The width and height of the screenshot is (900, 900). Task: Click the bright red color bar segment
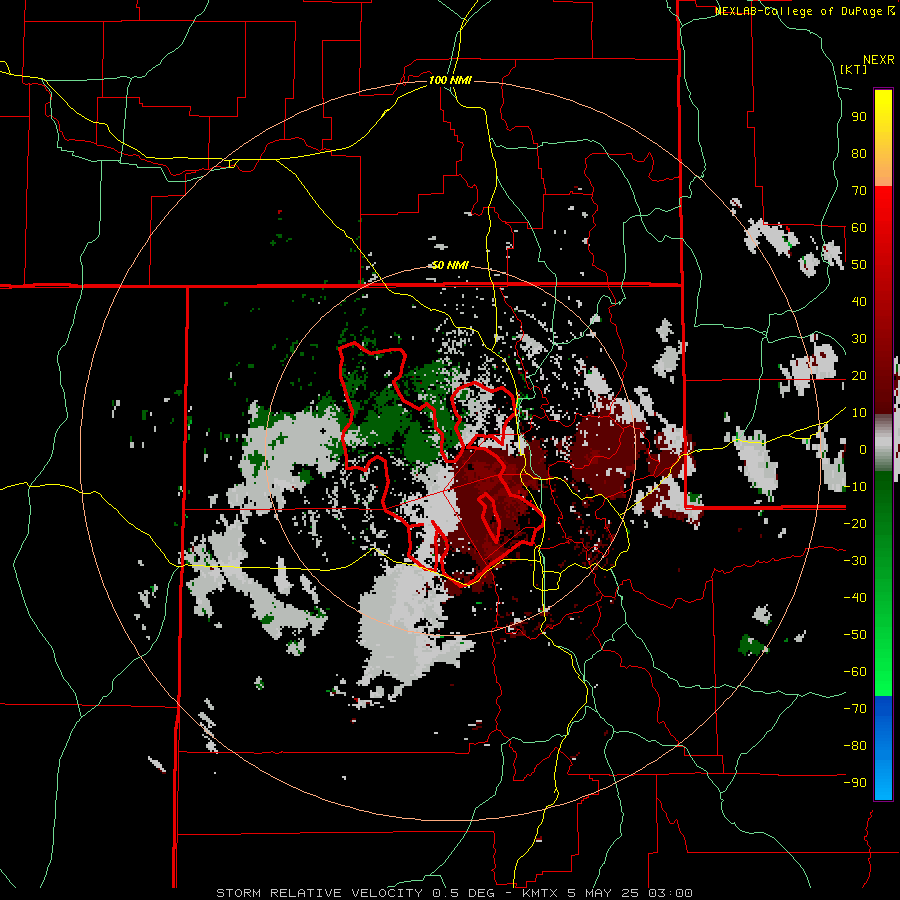pos(883,205)
